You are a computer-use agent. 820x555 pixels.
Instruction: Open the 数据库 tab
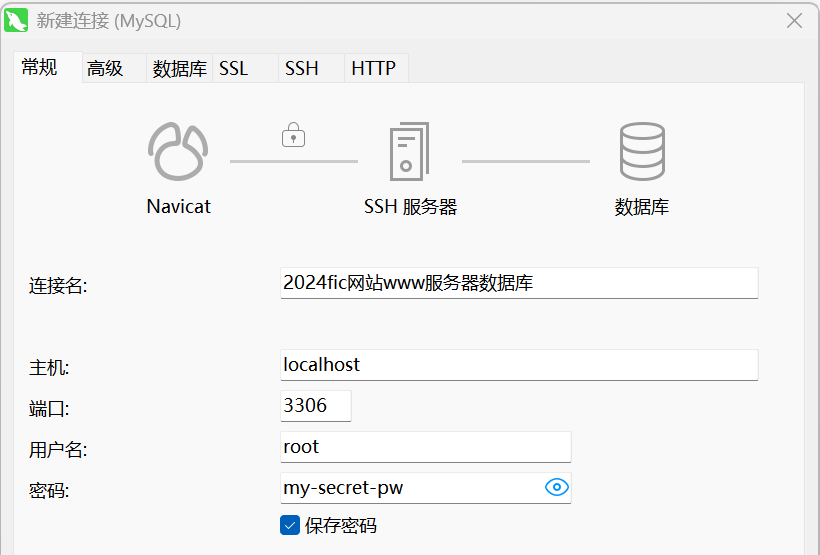pyautogui.click(x=179, y=68)
